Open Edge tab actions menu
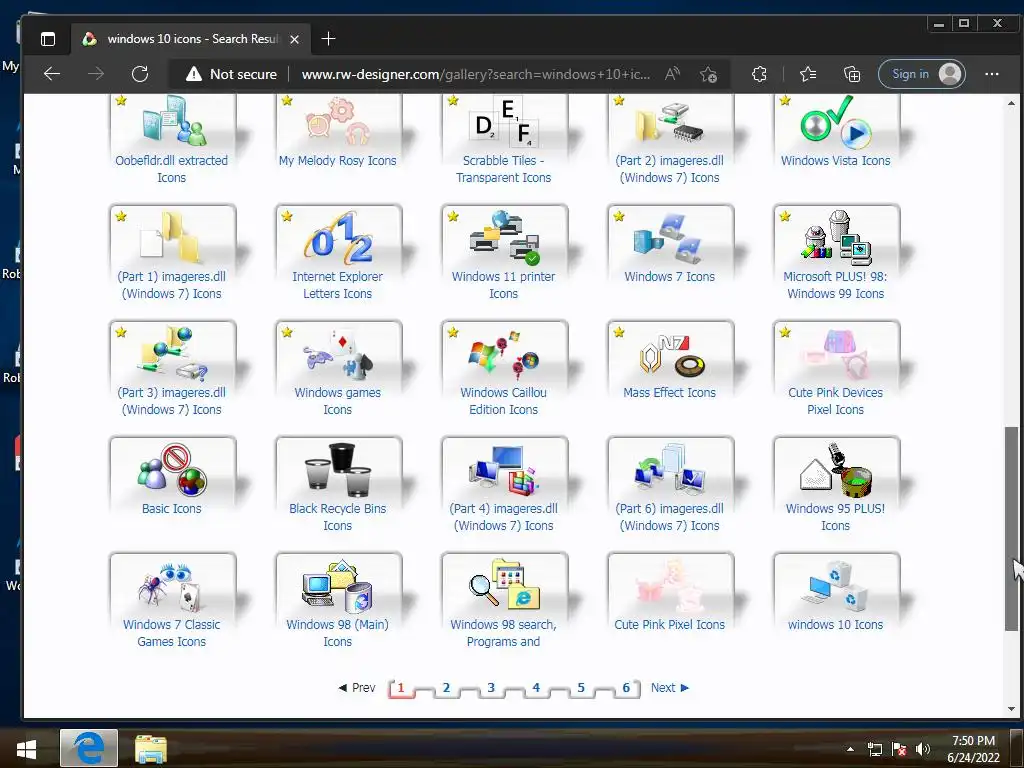Viewport: 1024px width, 768px height. 48,39
